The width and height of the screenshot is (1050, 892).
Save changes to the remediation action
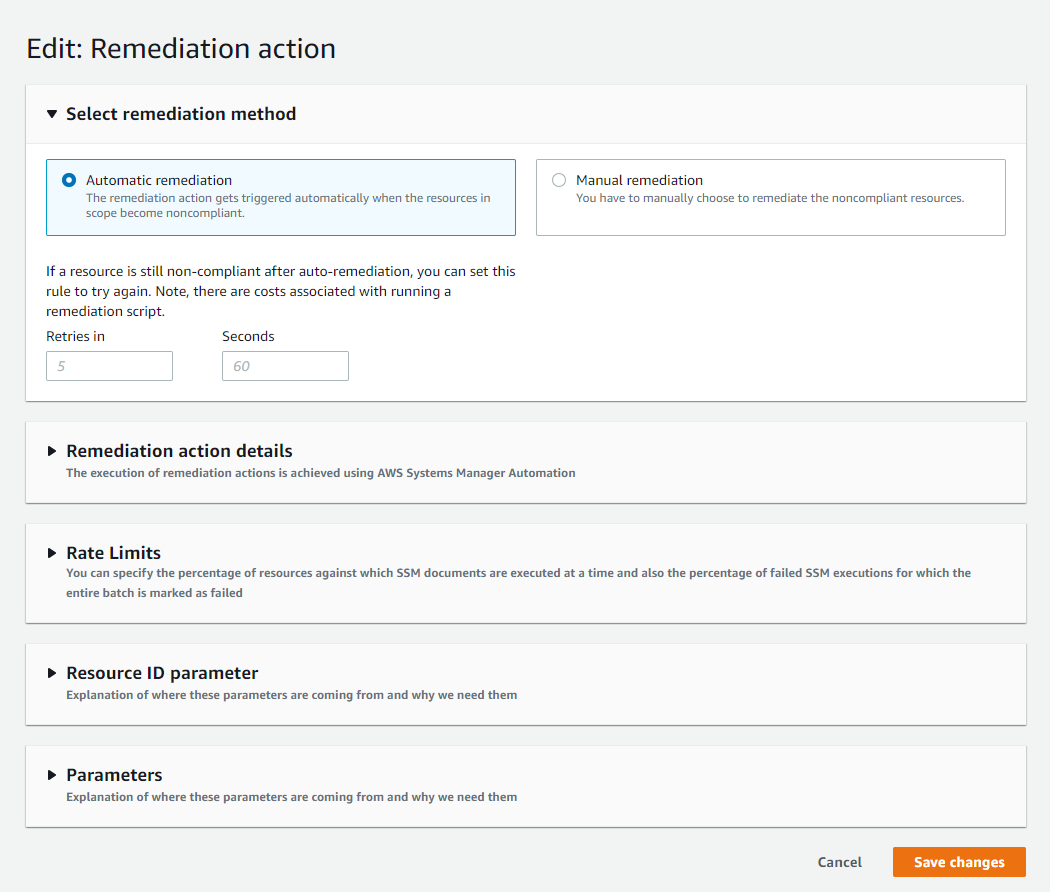pyautogui.click(x=959, y=862)
